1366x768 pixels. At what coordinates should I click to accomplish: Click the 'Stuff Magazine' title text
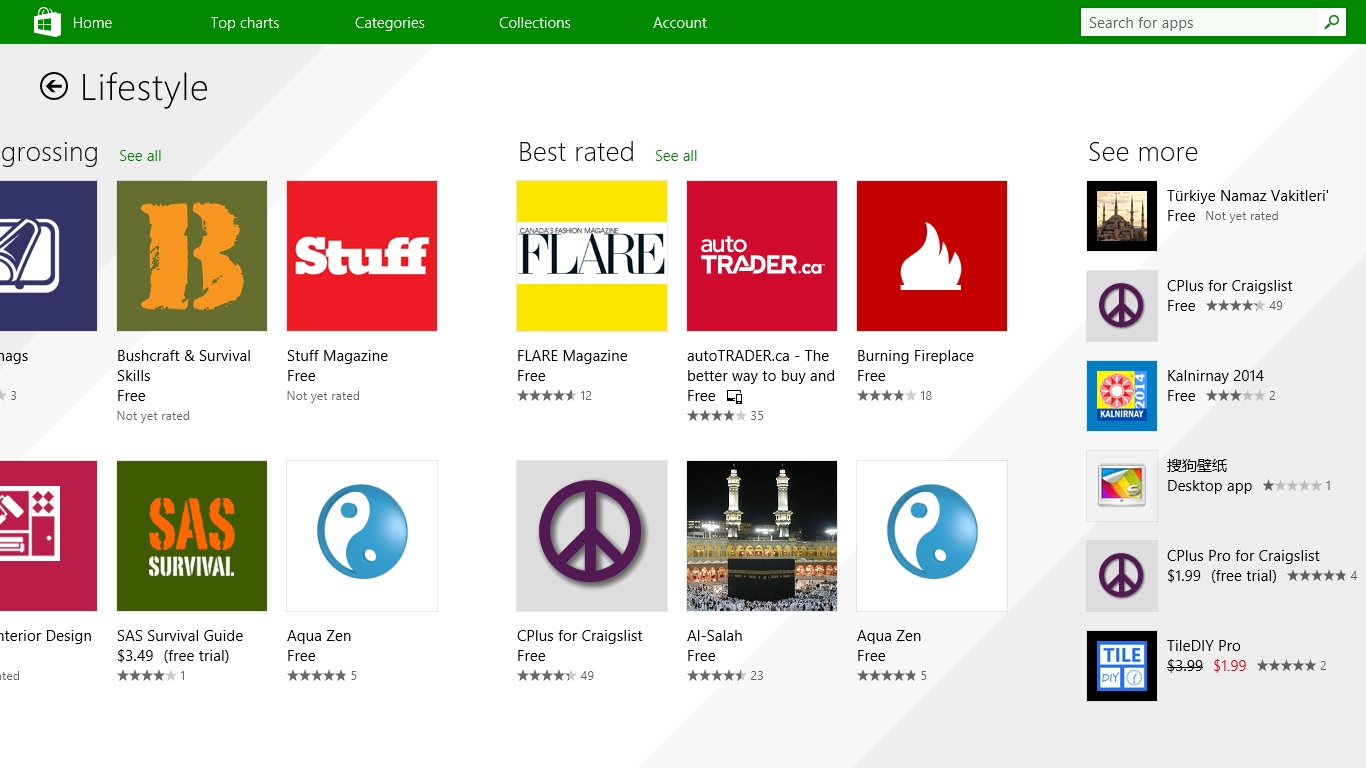pyautogui.click(x=337, y=356)
